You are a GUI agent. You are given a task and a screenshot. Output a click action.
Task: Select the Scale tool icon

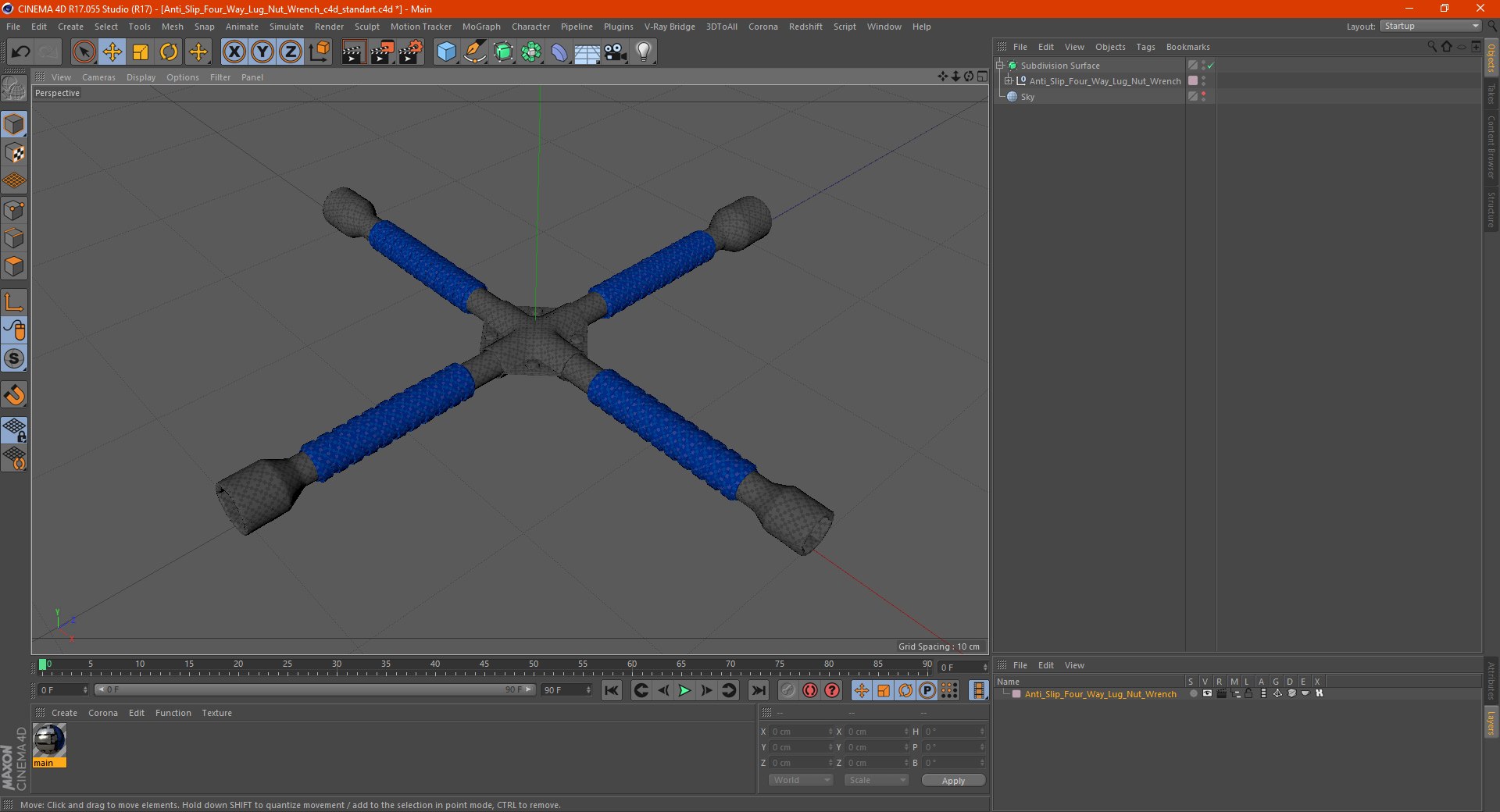coord(141,52)
